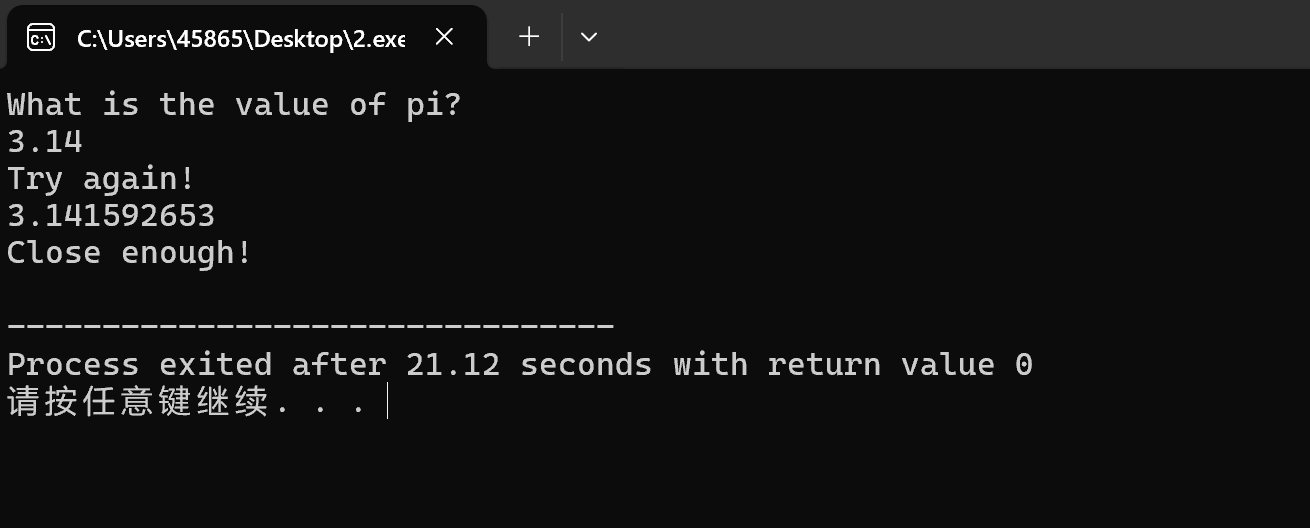
Task: Expand the new tab profile dropdown chevron
Action: tap(589, 37)
